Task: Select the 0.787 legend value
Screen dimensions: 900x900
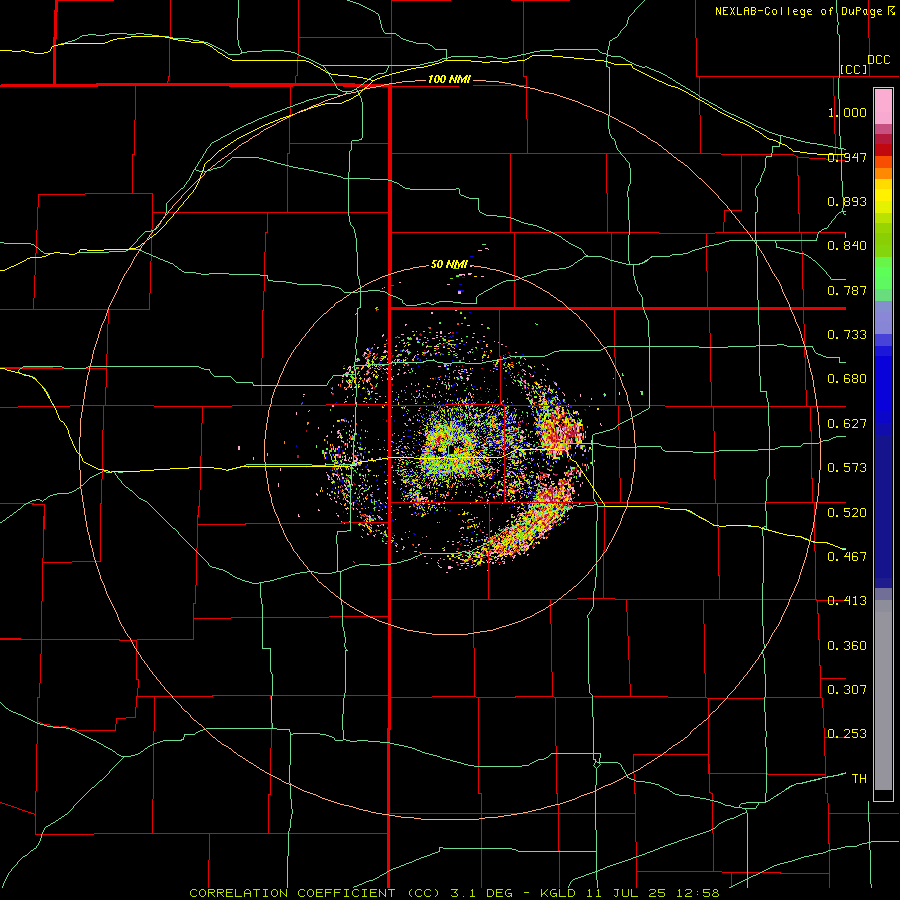Action: pyautogui.click(x=847, y=290)
